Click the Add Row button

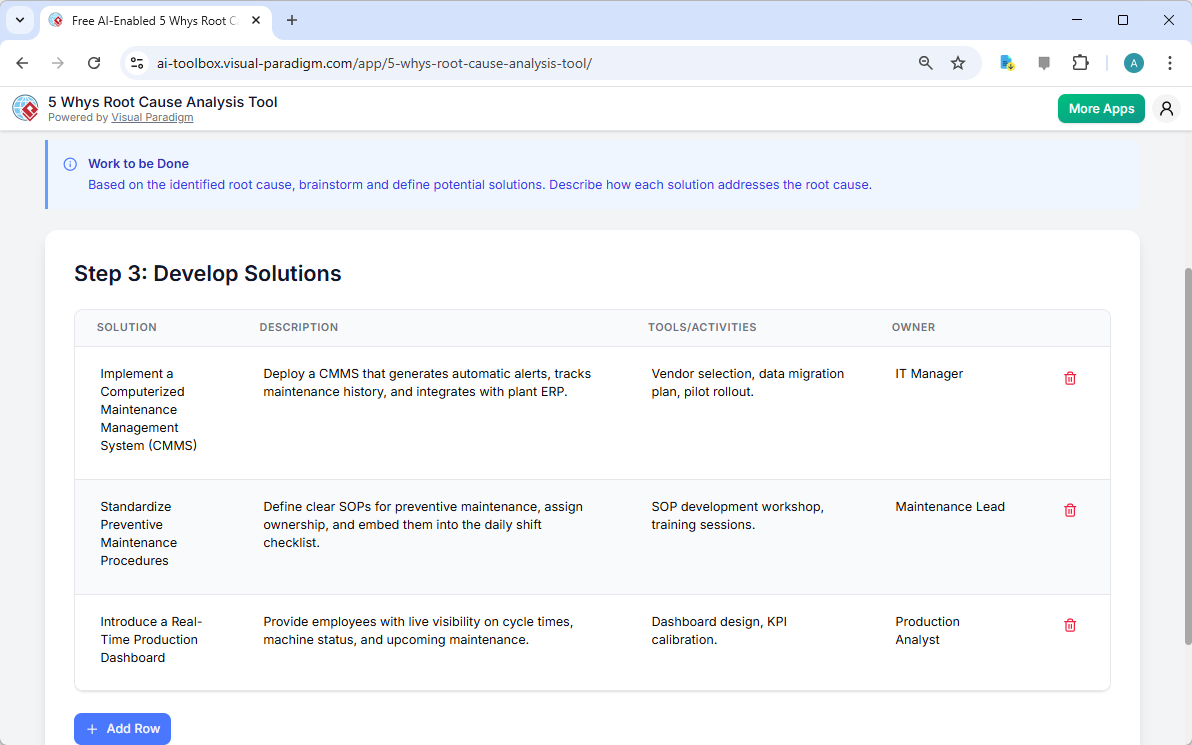tap(122, 728)
